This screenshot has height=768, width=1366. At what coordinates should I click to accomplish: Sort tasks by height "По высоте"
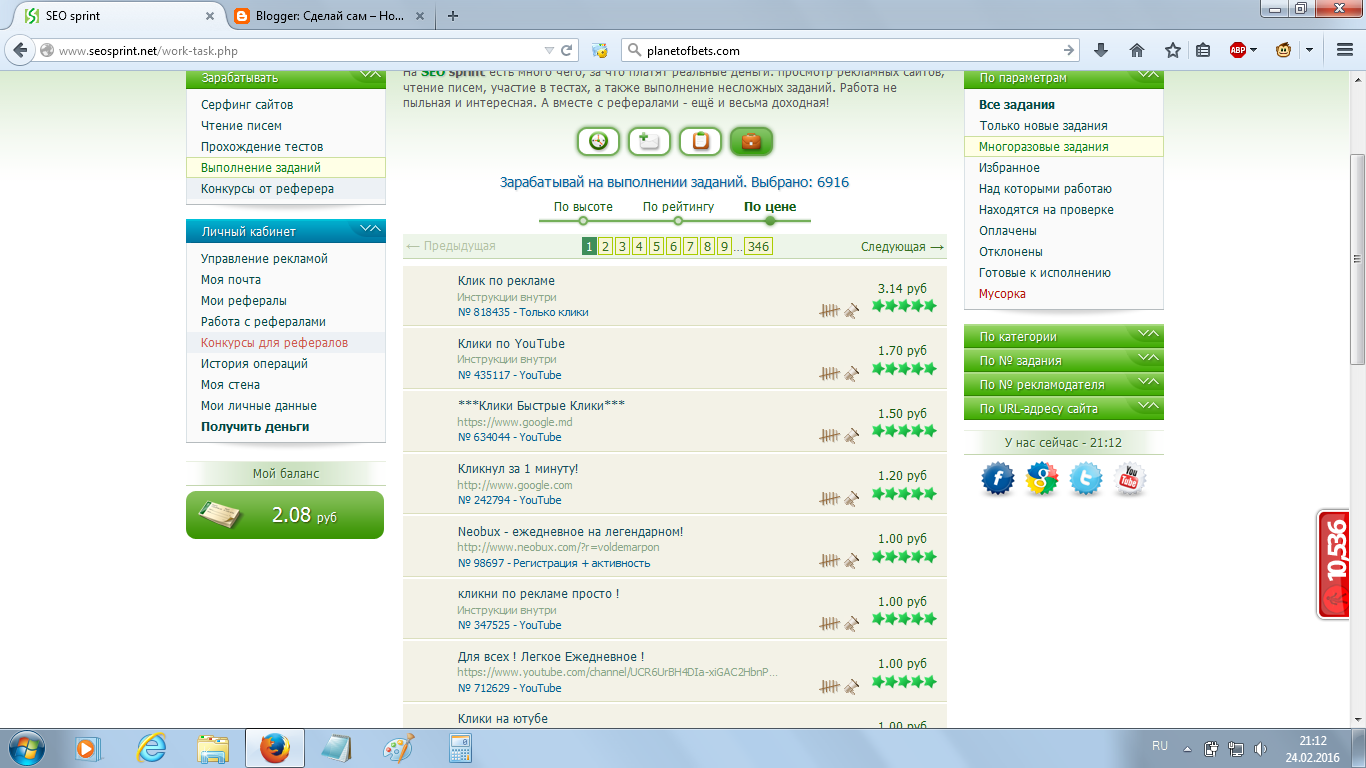tap(583, 207)
